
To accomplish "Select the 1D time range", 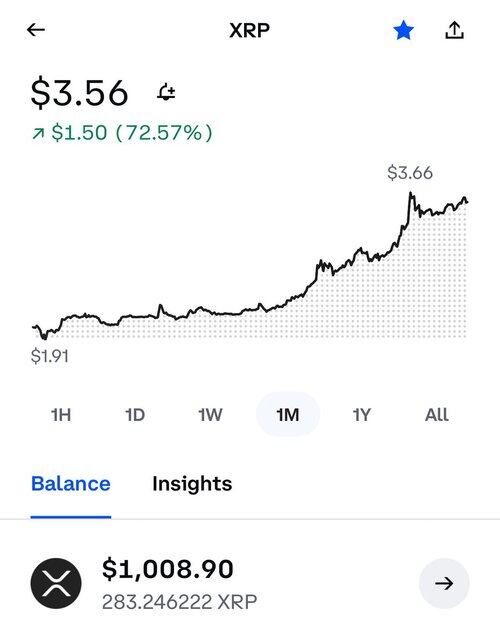I will tap(135, 415).
